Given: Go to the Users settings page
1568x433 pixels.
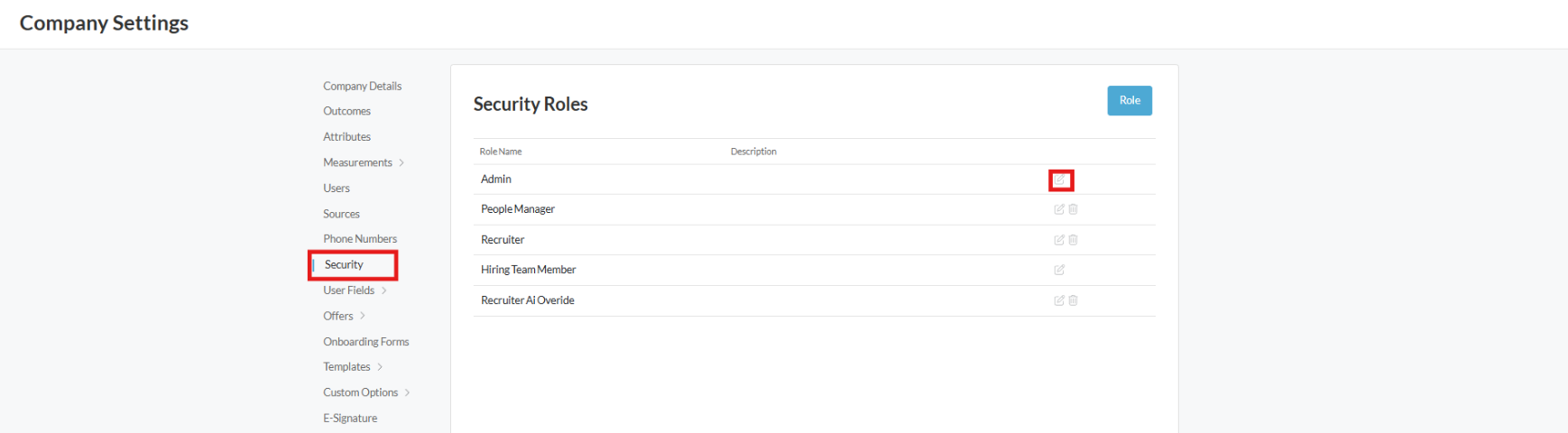Looking at the screenshot, I should click(337, 189).
